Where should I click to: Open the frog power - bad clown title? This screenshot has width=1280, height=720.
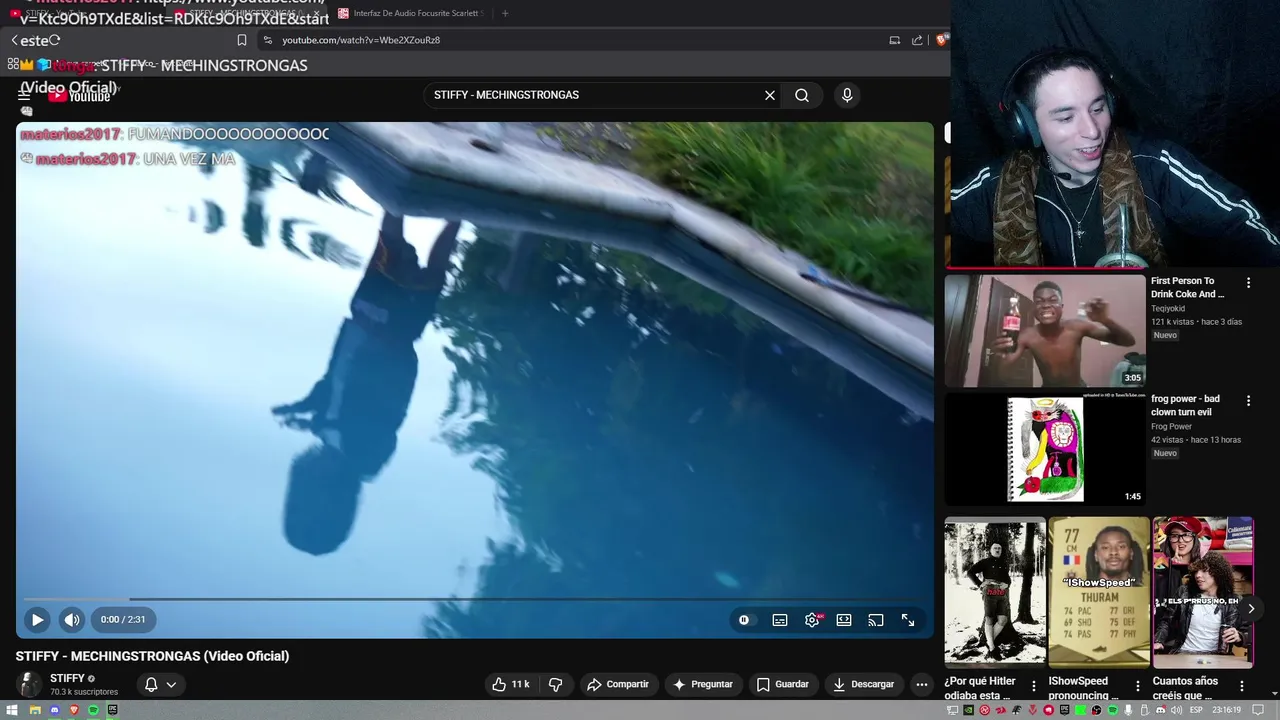click(x=1185, y=405)
